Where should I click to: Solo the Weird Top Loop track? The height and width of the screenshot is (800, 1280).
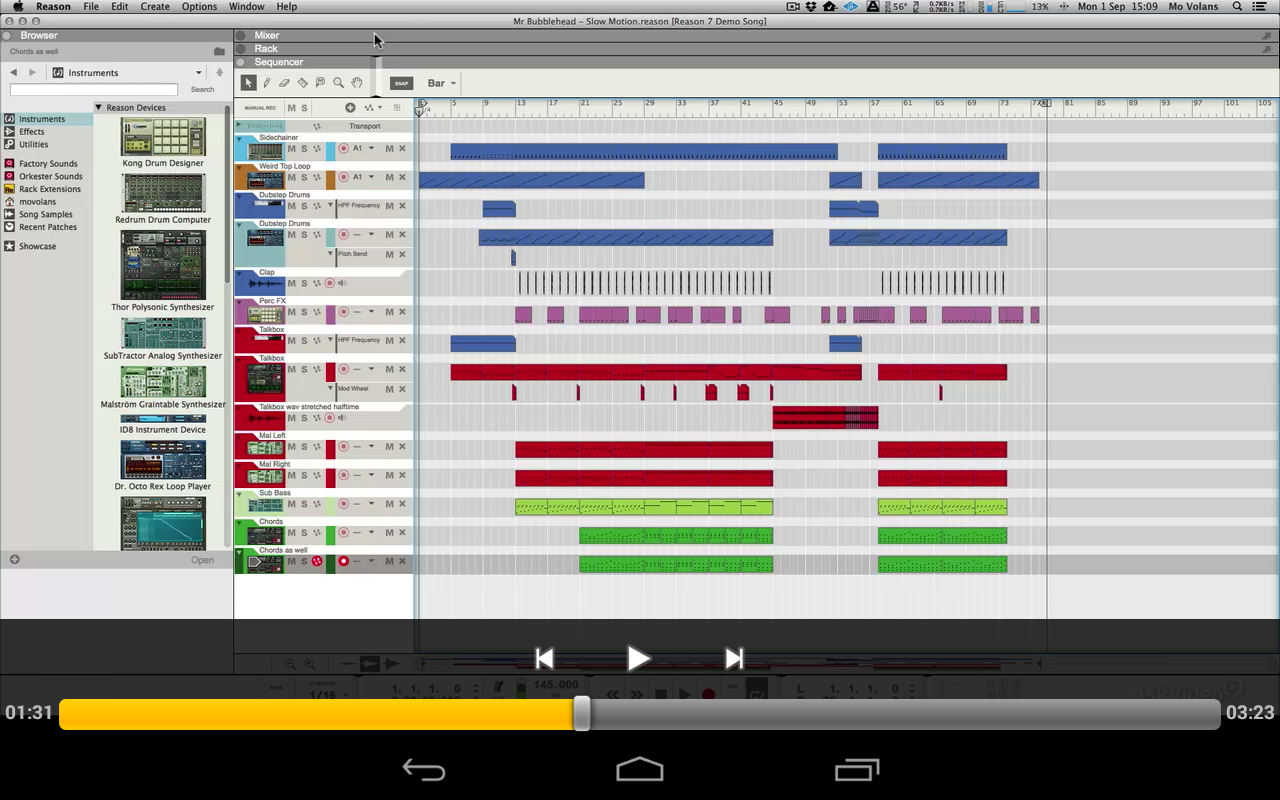[x=304, y=177]
